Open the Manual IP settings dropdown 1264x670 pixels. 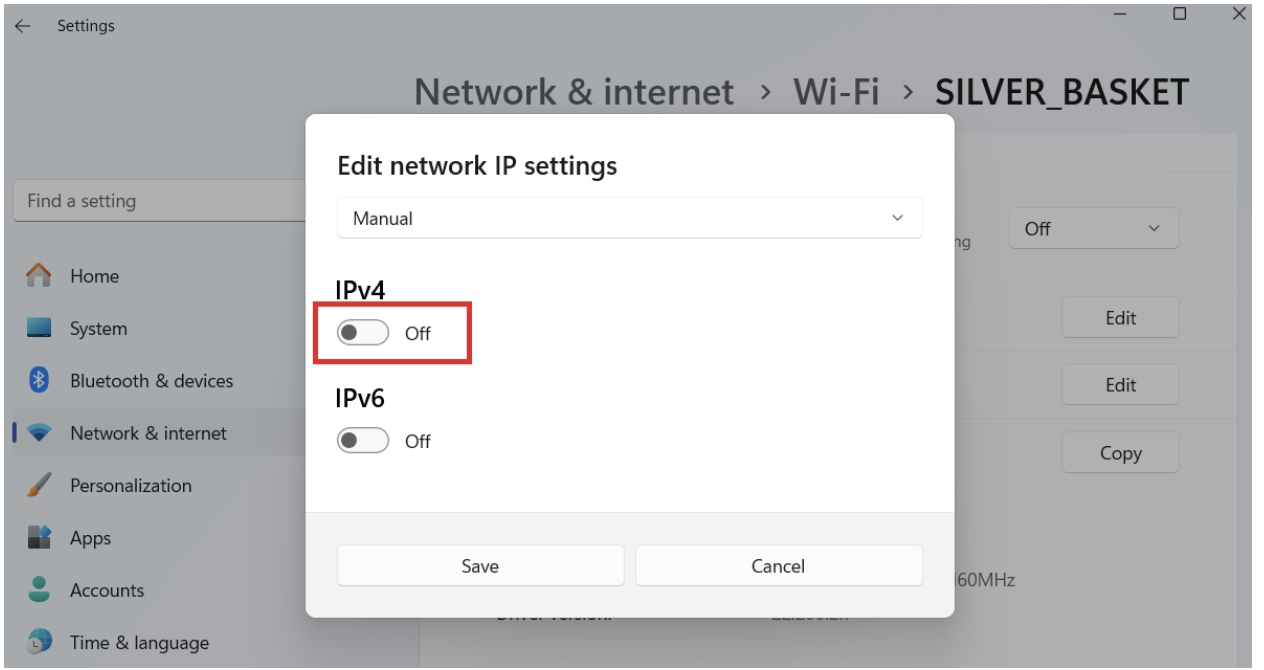pyautogui.click(x=629, y=218)
